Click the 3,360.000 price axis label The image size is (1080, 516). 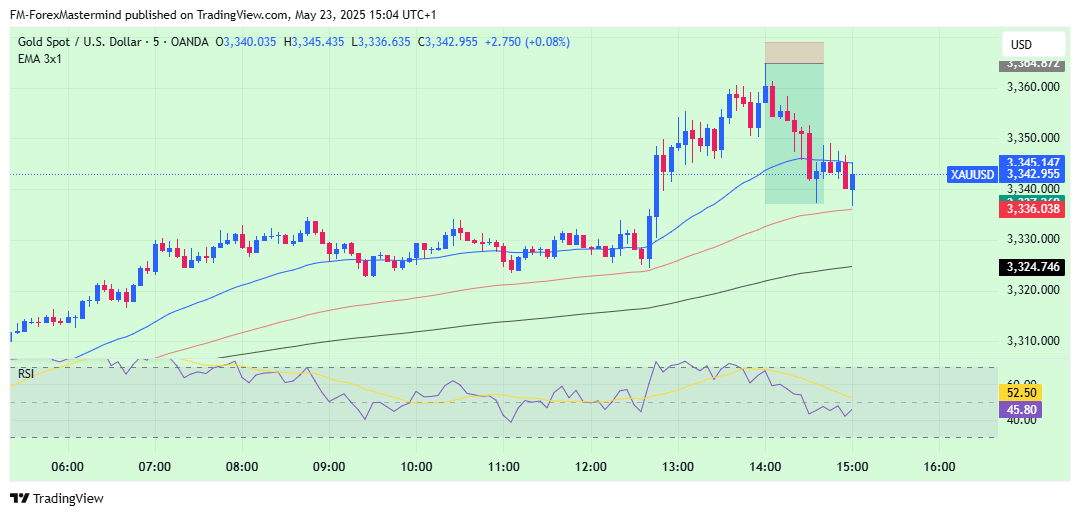pos(1032,87)
